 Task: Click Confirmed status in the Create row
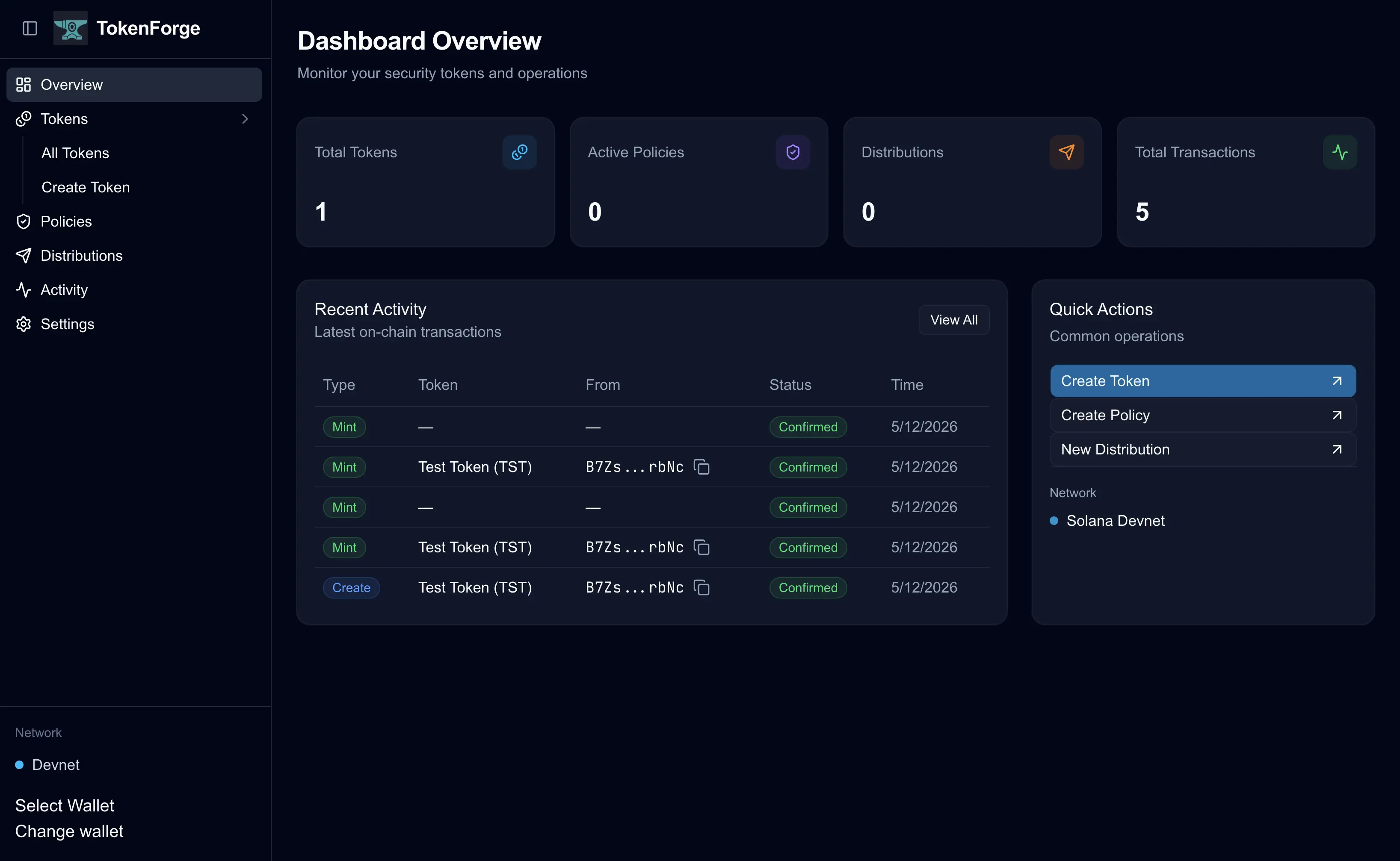808,587
